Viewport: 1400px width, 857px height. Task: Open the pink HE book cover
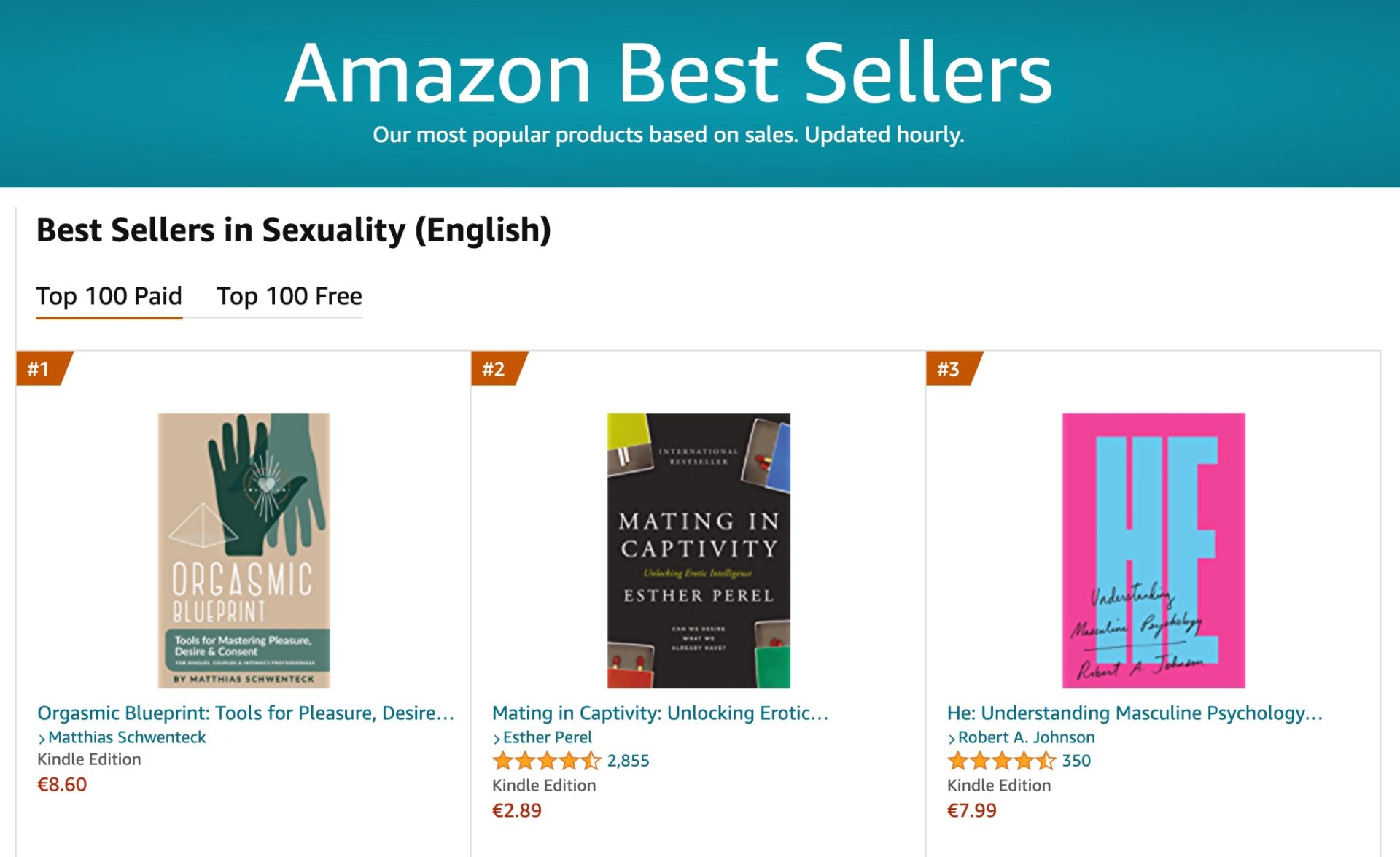(x=1154, y=550)
